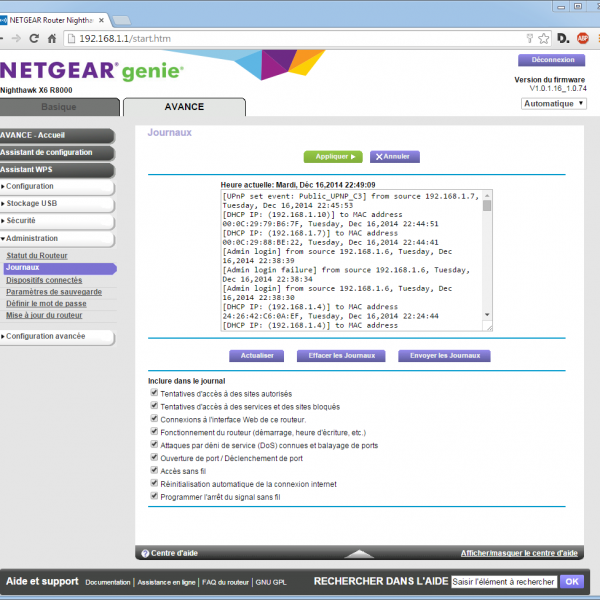Click the Centre d'aide question mark icon
The height and width of the screenshot is (600, 600).
(145, 553)
